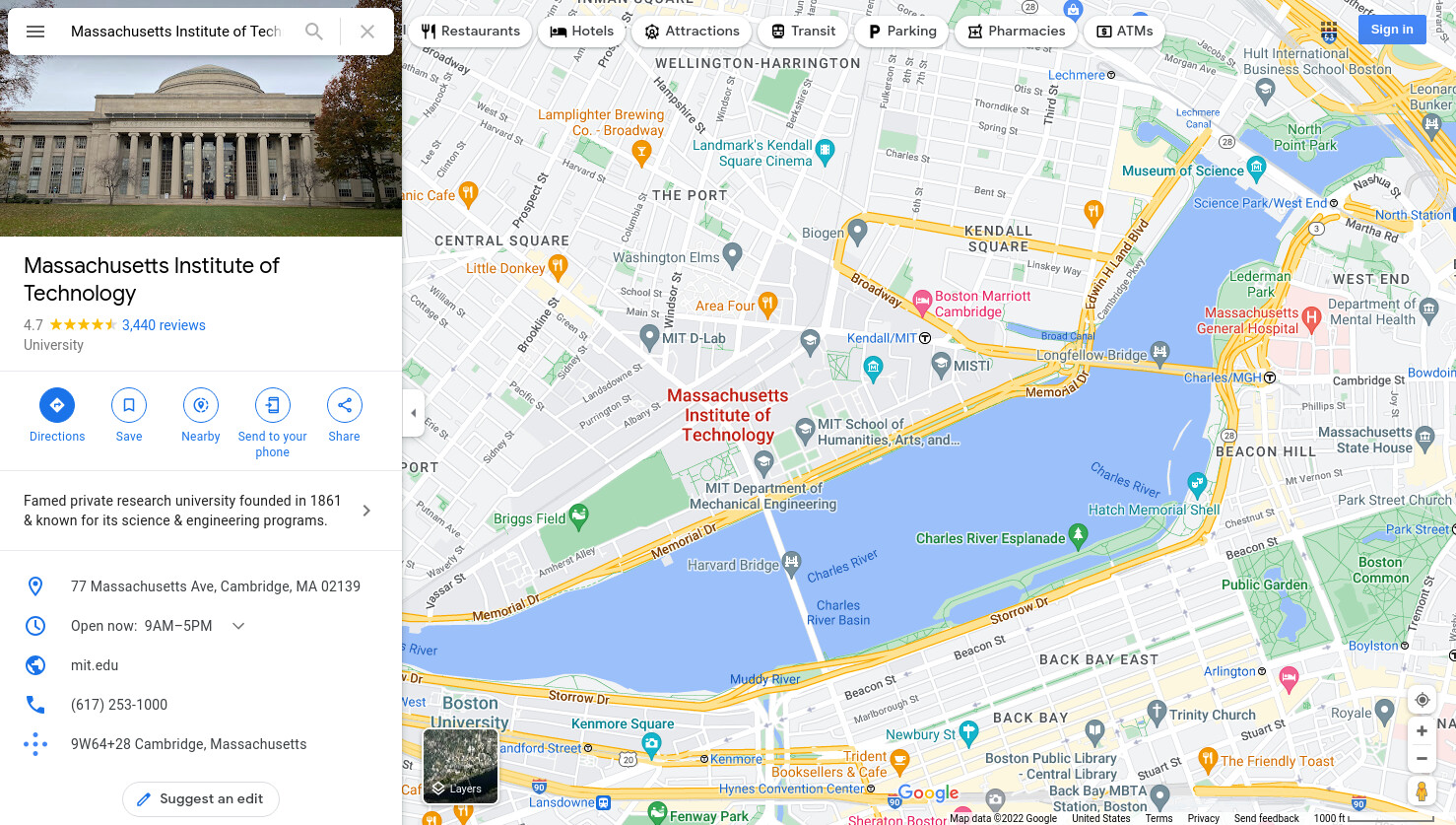Viewport: 1456px width, 825px height.
Task: Click the search magnifier icon
Action: [314, 32]
